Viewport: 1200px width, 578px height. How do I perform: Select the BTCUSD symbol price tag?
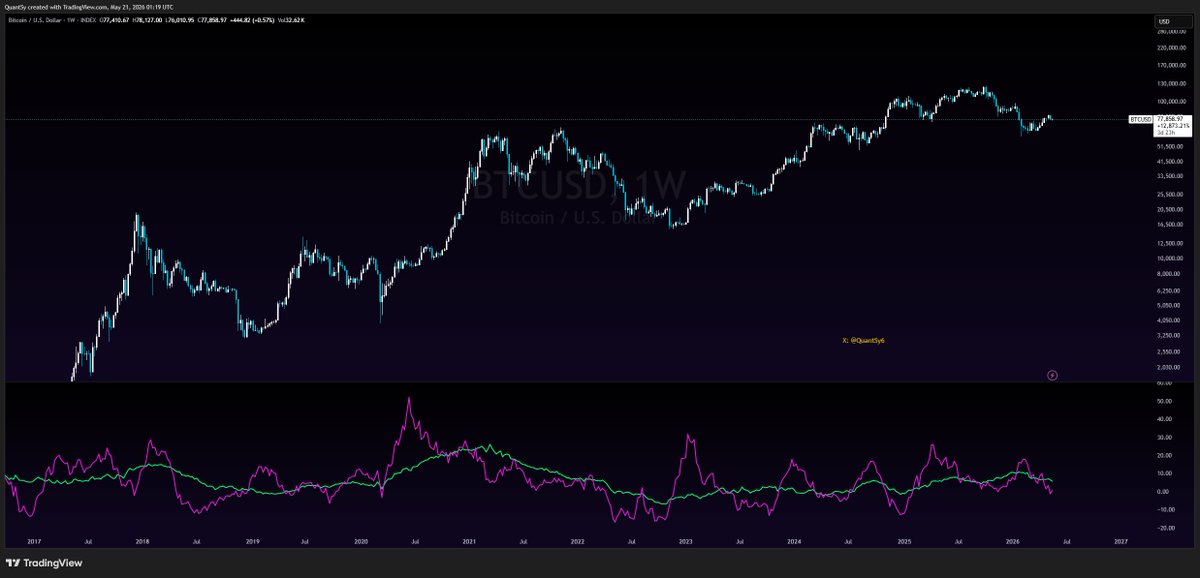1140,119
